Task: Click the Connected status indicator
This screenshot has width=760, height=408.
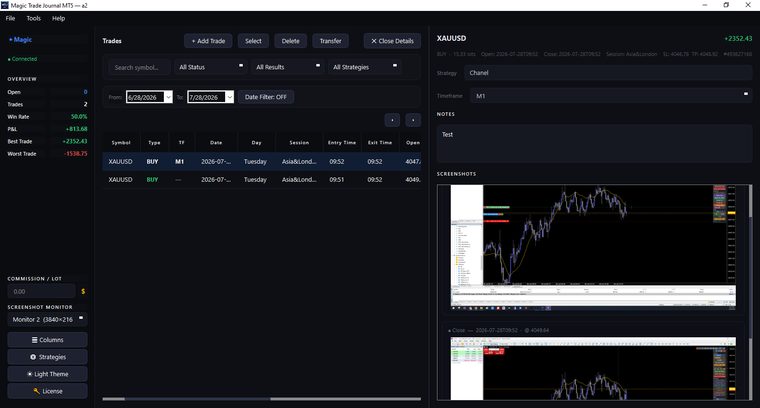Action: point(22,59)
